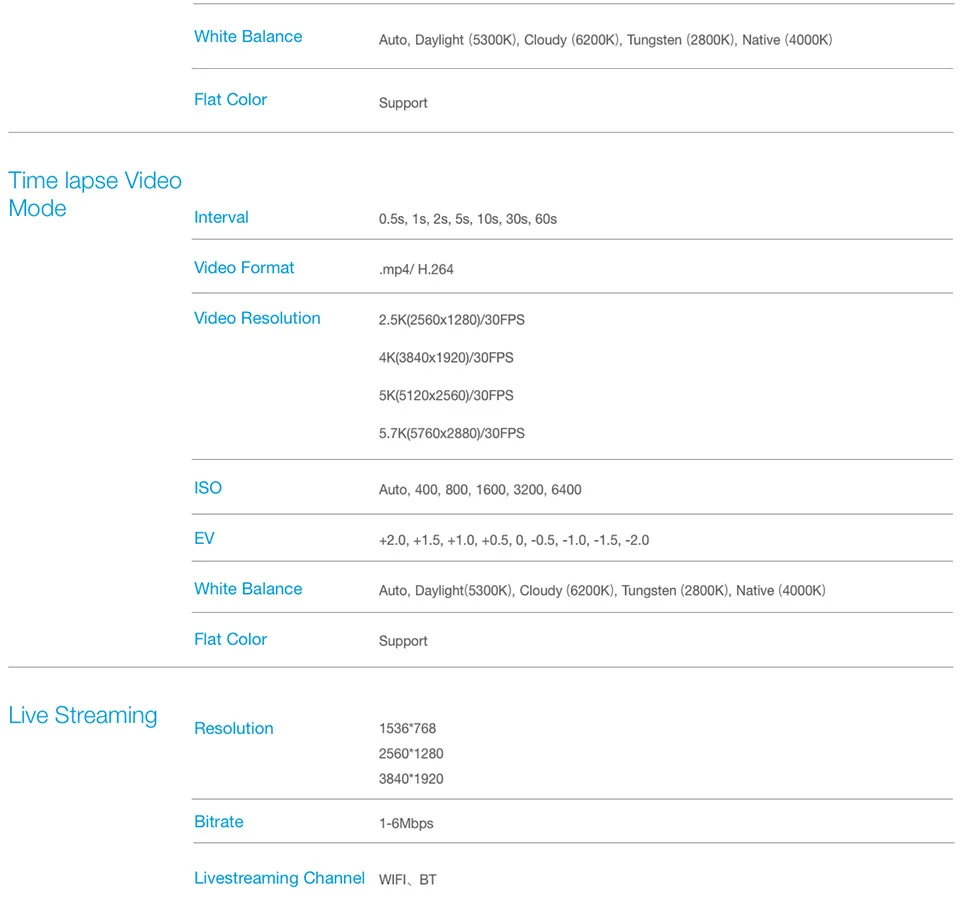The width and height of the screenshot is (960, 900).
Task: Click the ISO values 'Auto, 400, 800, 1600, 3200, 6400'
Action: point(480,490)
